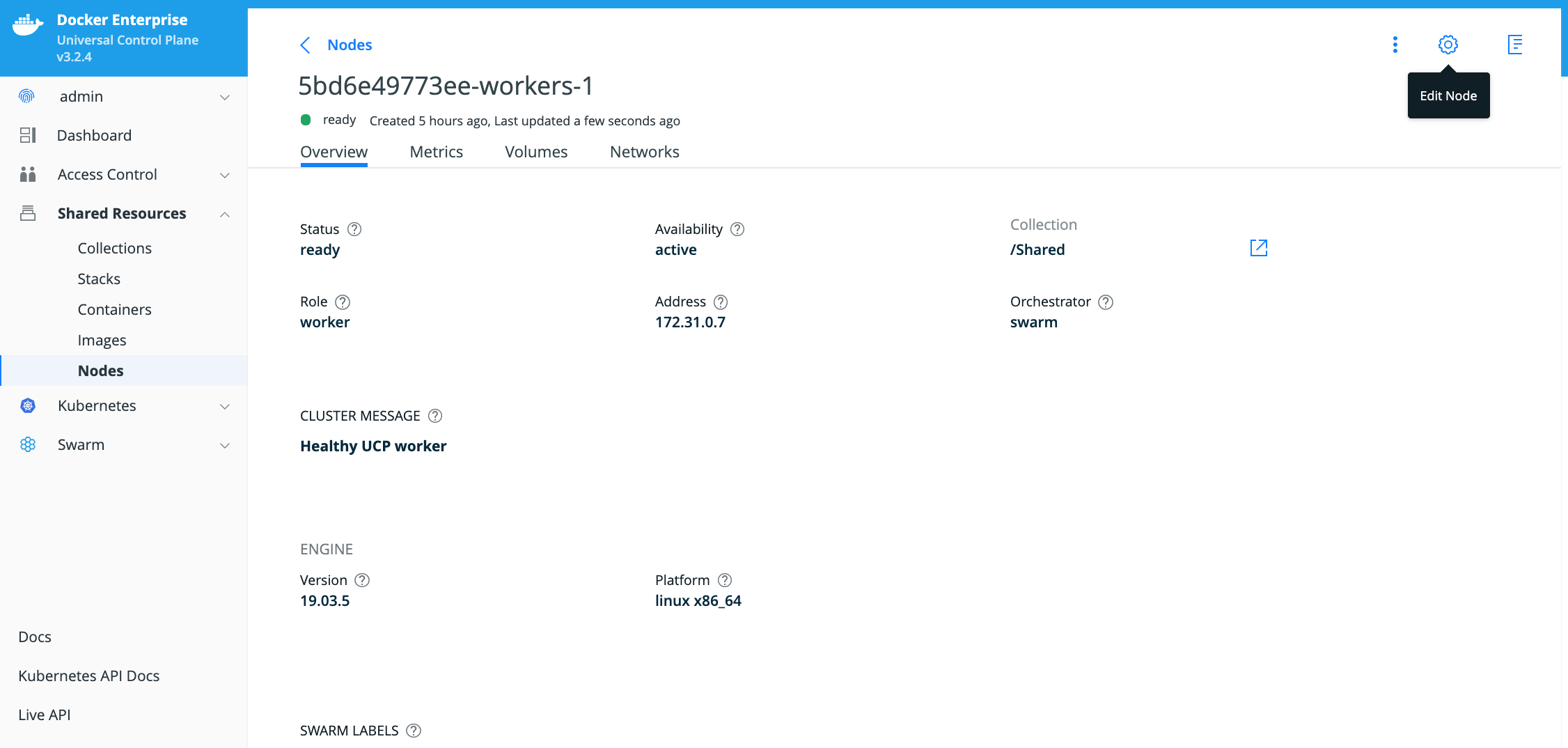Screen dimensions: 1568x748
Task: Click the admin fingerprint icon
Action: coord(26,96)
